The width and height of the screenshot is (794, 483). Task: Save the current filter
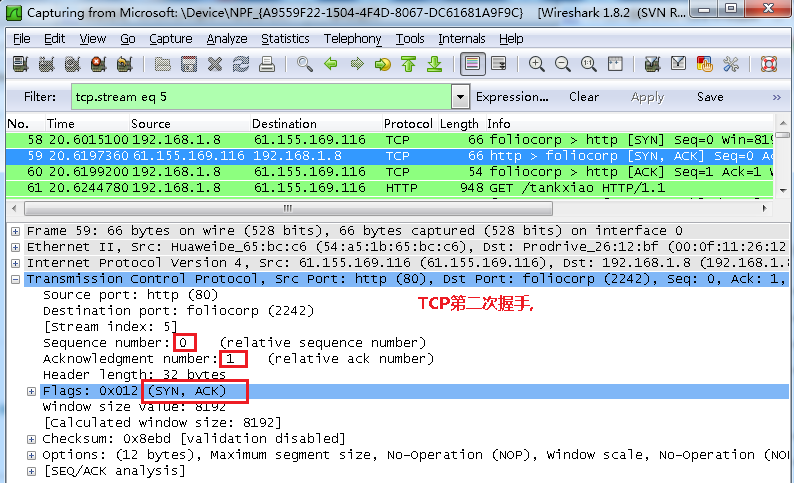(x=710, y=97)
